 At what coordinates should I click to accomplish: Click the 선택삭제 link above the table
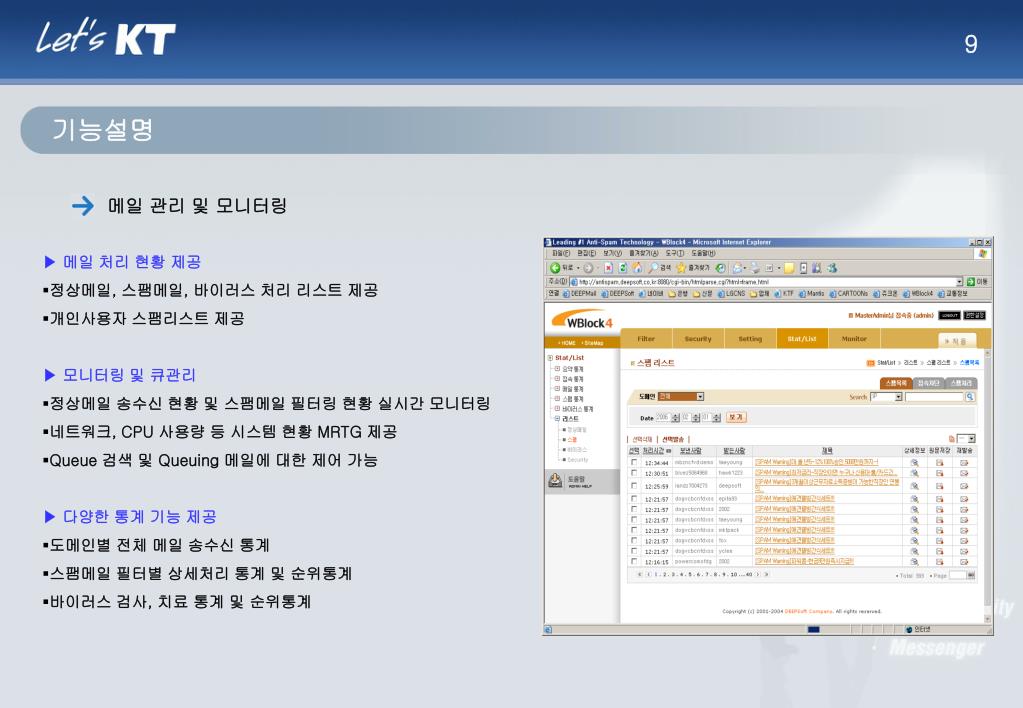tap(642, 440)
